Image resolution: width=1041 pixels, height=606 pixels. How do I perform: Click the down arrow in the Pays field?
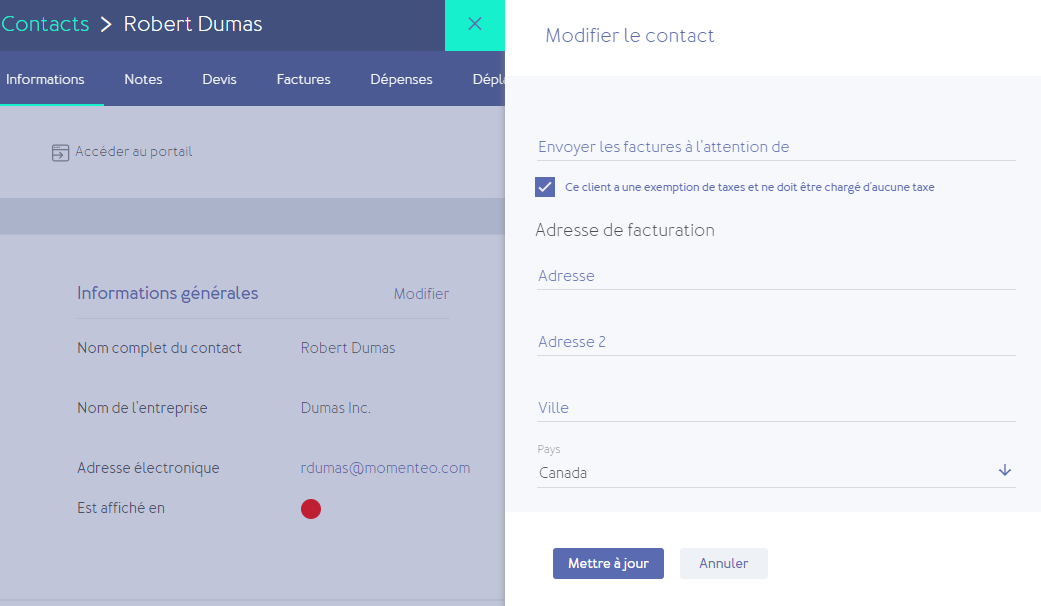tap(1005, 471)
